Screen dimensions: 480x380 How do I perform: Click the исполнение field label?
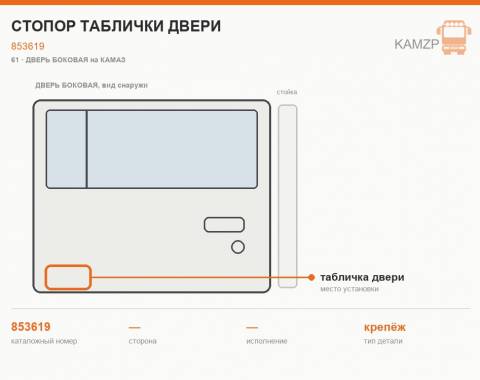[x=267, y=341]
